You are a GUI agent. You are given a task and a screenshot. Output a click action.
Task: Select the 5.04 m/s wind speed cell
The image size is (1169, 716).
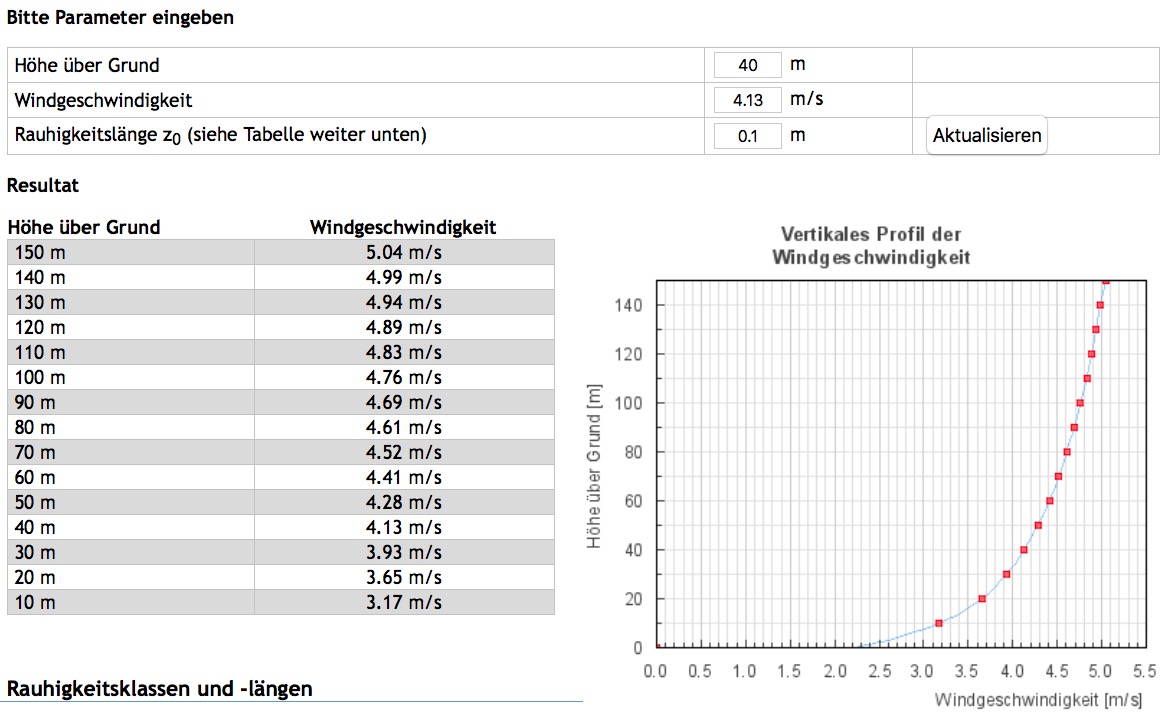(x=404, y=252)
